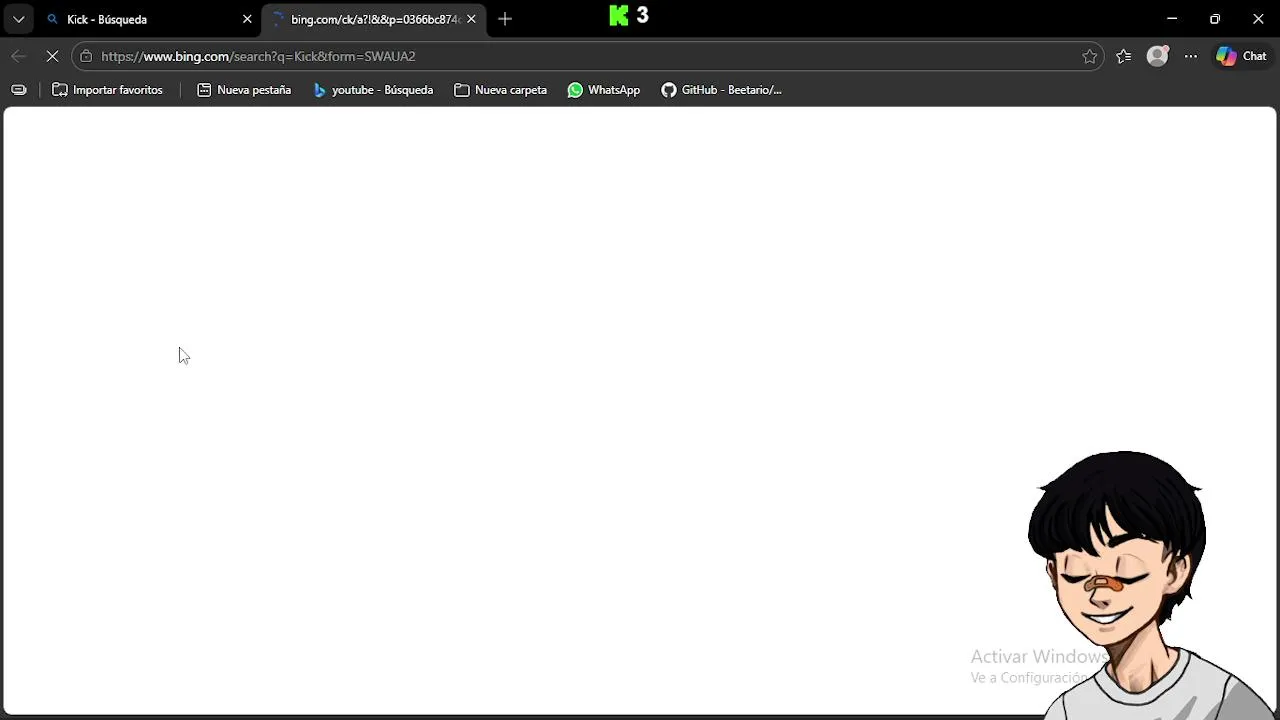This screenshot has width=1280, height=720.
Task: Add this page to favorites star
Action: 1089,56
